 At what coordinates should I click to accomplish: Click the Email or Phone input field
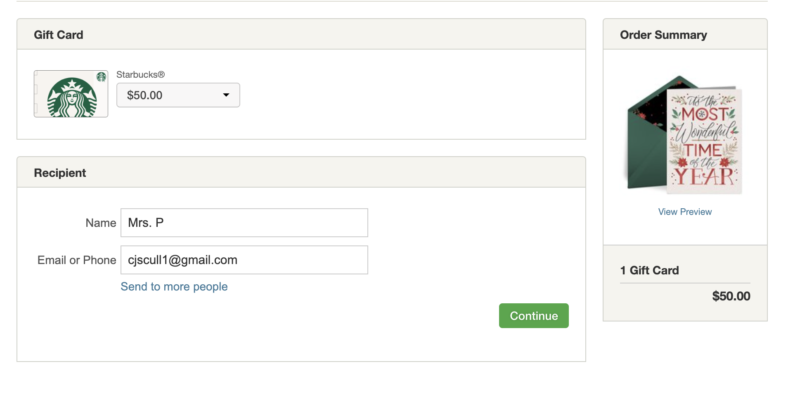coord(244,260)
